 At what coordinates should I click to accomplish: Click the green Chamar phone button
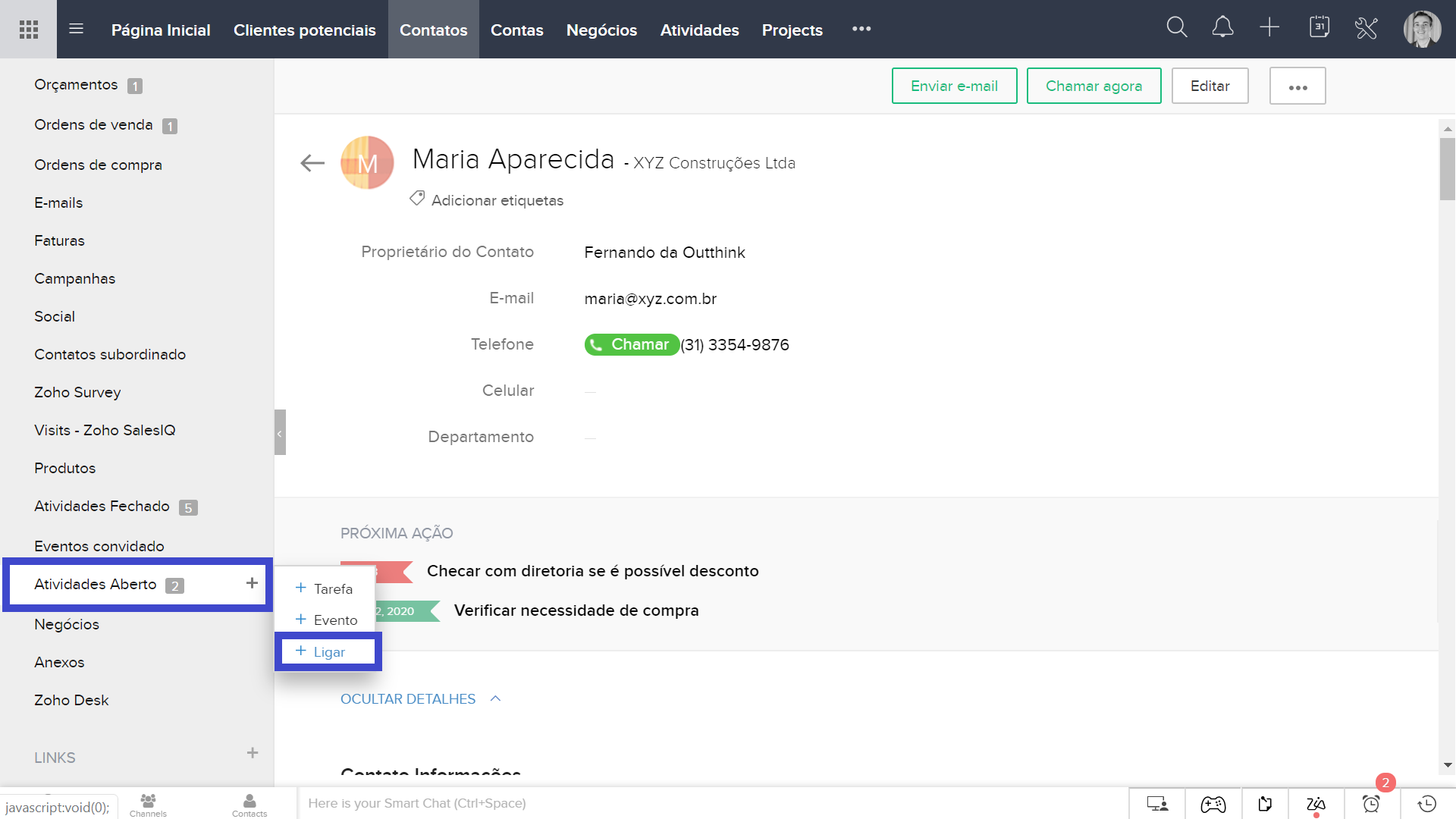(x=631, y=345)
